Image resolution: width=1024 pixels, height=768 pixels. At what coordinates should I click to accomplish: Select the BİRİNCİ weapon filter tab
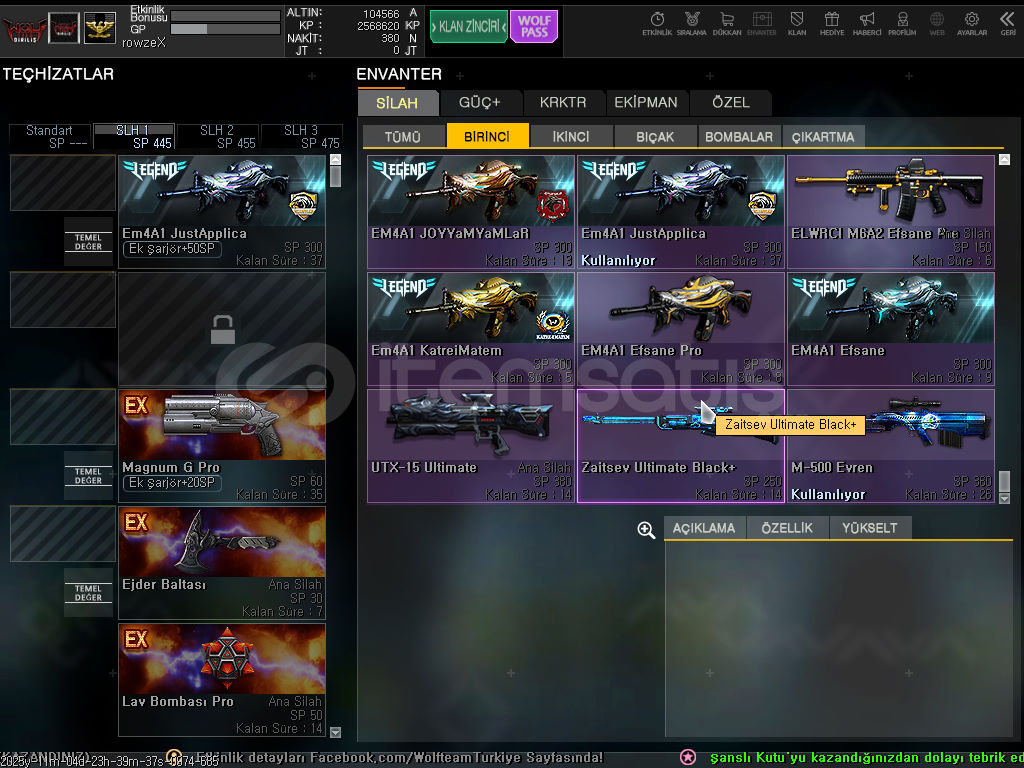[487, 136]
